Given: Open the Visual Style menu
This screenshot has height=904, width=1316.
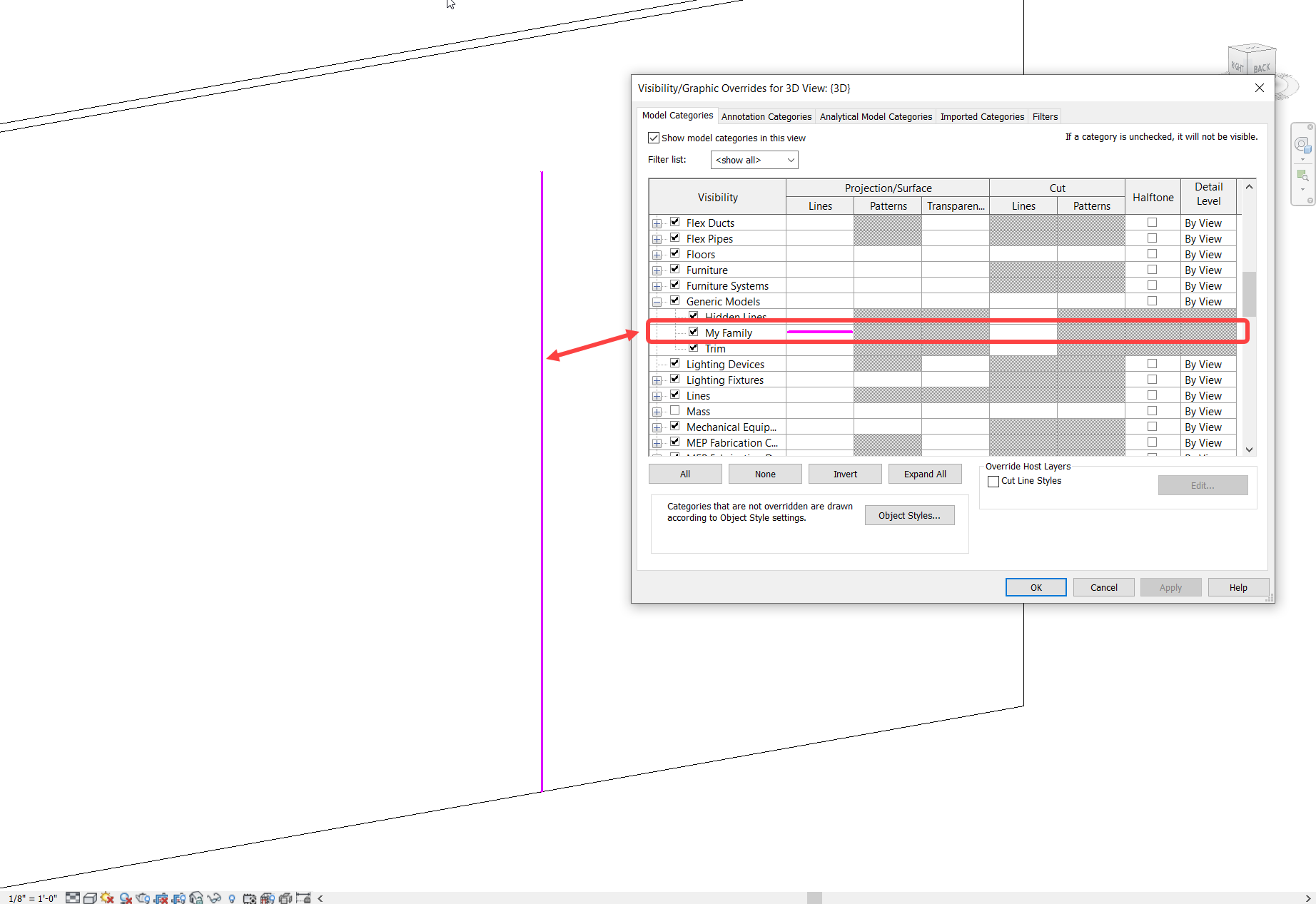Looking at the screenshot, I should click(x=90, y=898).
